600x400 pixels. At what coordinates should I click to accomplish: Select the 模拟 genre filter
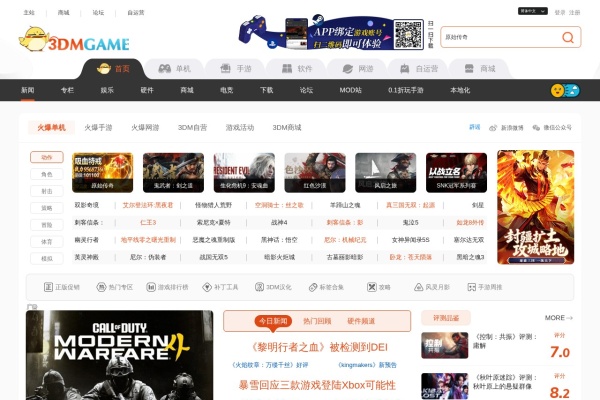(x=47, y=258)
